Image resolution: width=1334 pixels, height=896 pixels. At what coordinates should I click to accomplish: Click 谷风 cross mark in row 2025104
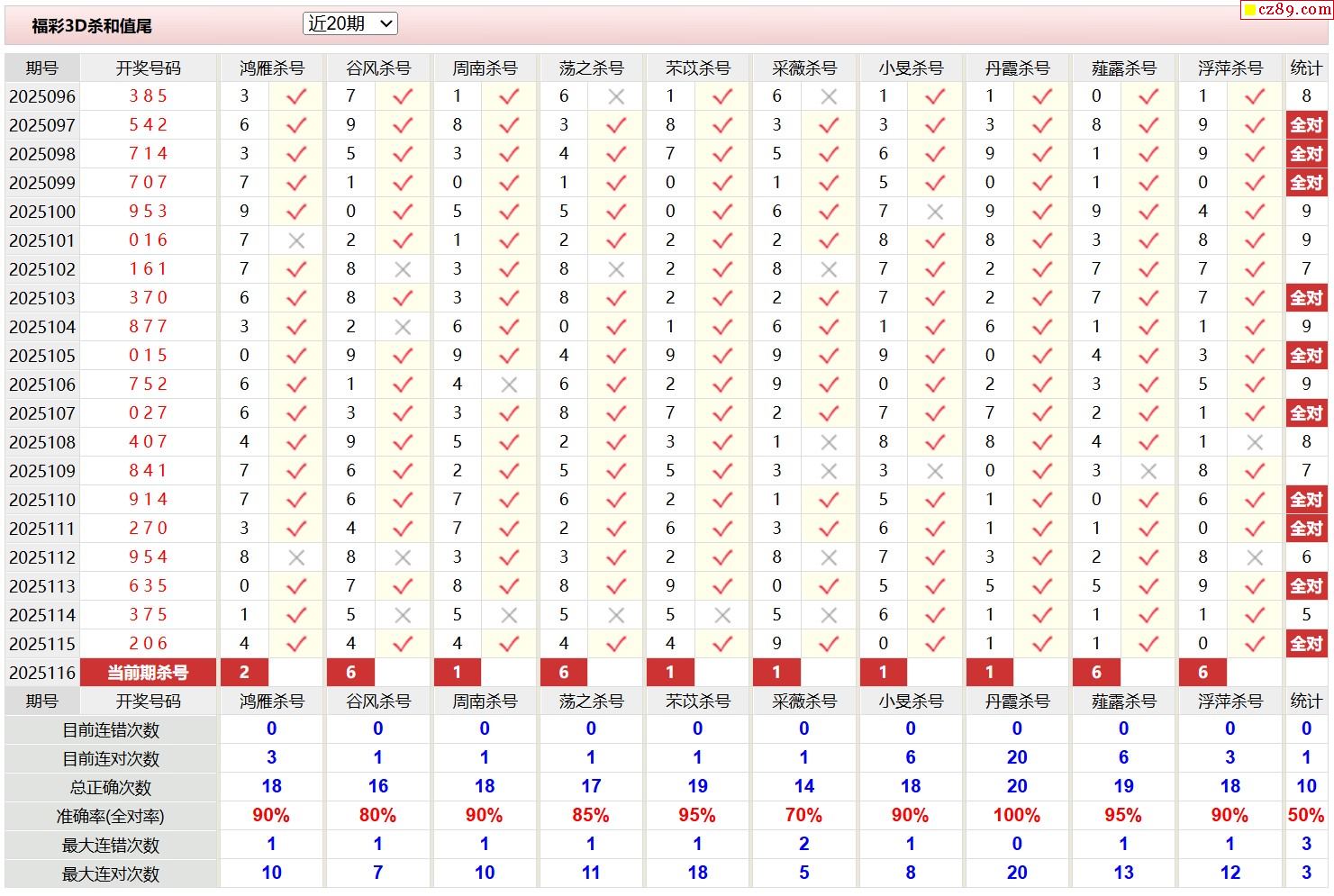click(403, 327)
